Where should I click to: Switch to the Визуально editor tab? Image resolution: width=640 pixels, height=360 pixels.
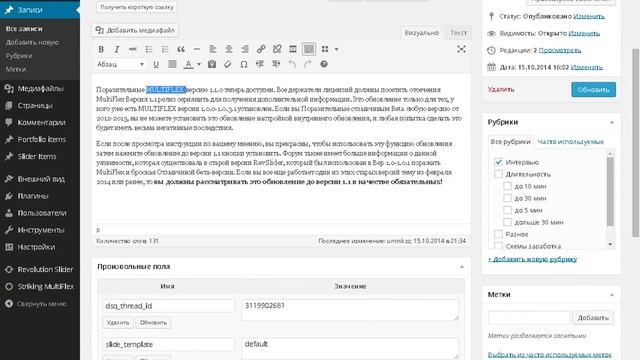click(422, 33)
